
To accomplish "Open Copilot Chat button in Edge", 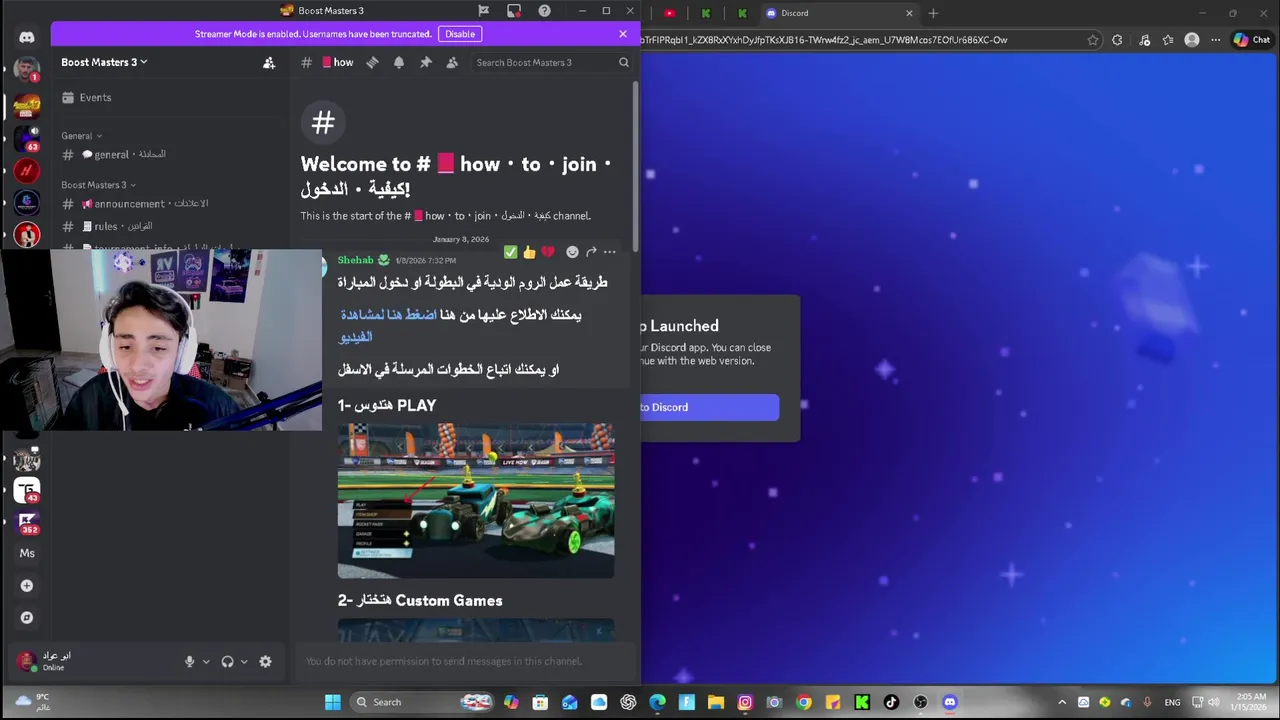I will coord(1253,40).
